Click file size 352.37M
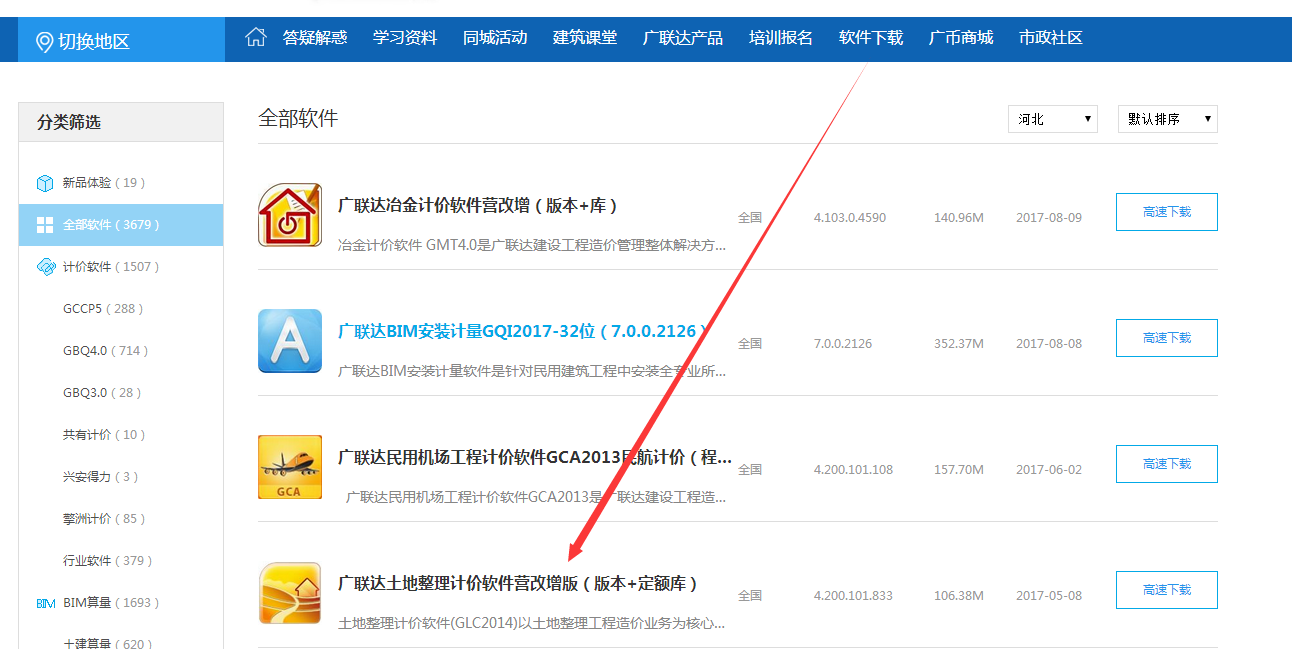 (959, 344)
